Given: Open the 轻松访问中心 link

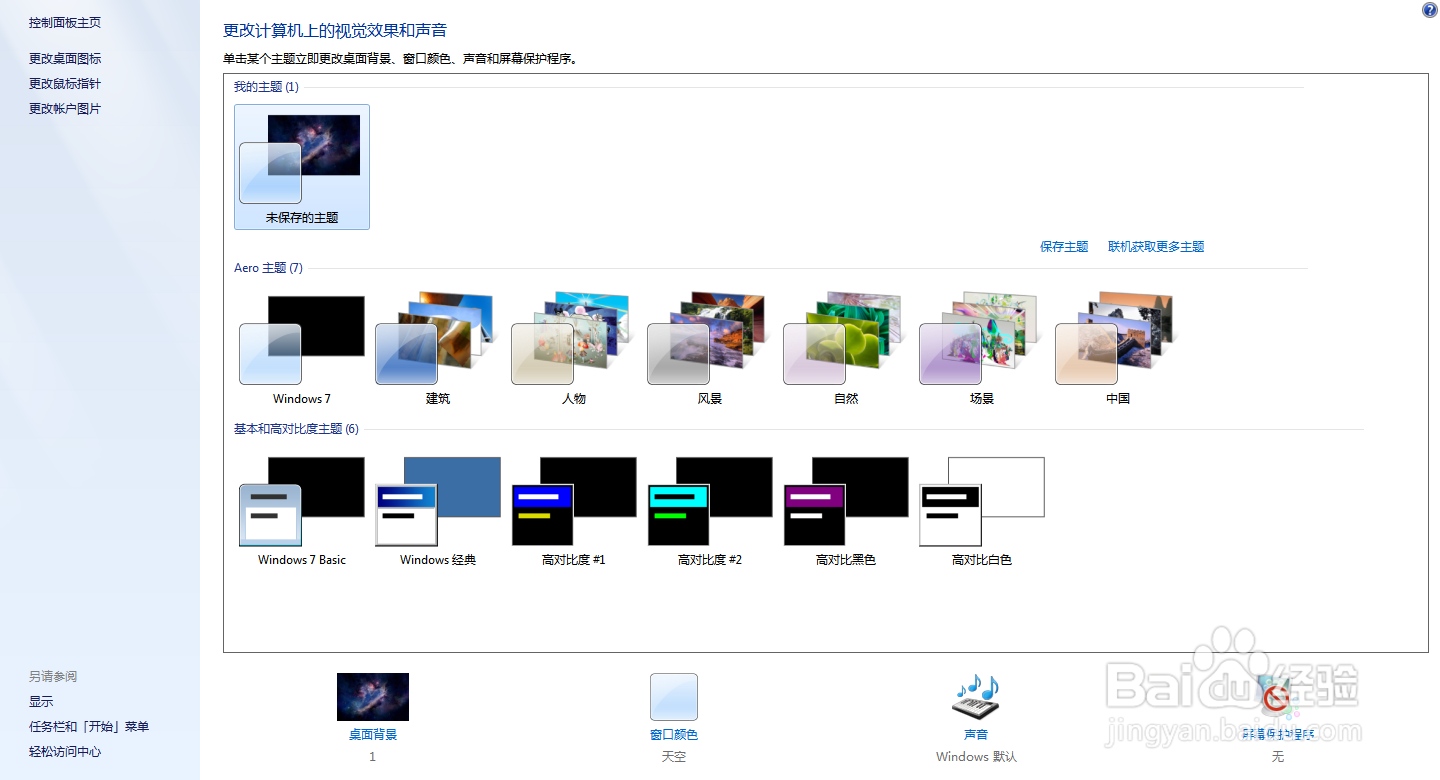Looking at the screenshot, I should [x=65, y=752].
